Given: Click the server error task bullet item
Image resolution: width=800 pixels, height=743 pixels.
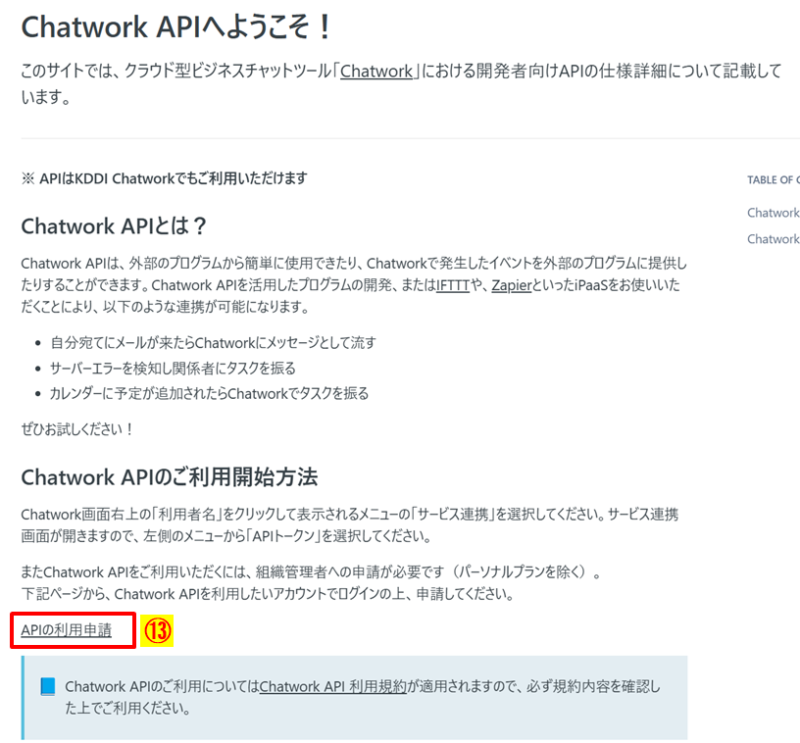Looking at the screenshot, I should point(172,368).
